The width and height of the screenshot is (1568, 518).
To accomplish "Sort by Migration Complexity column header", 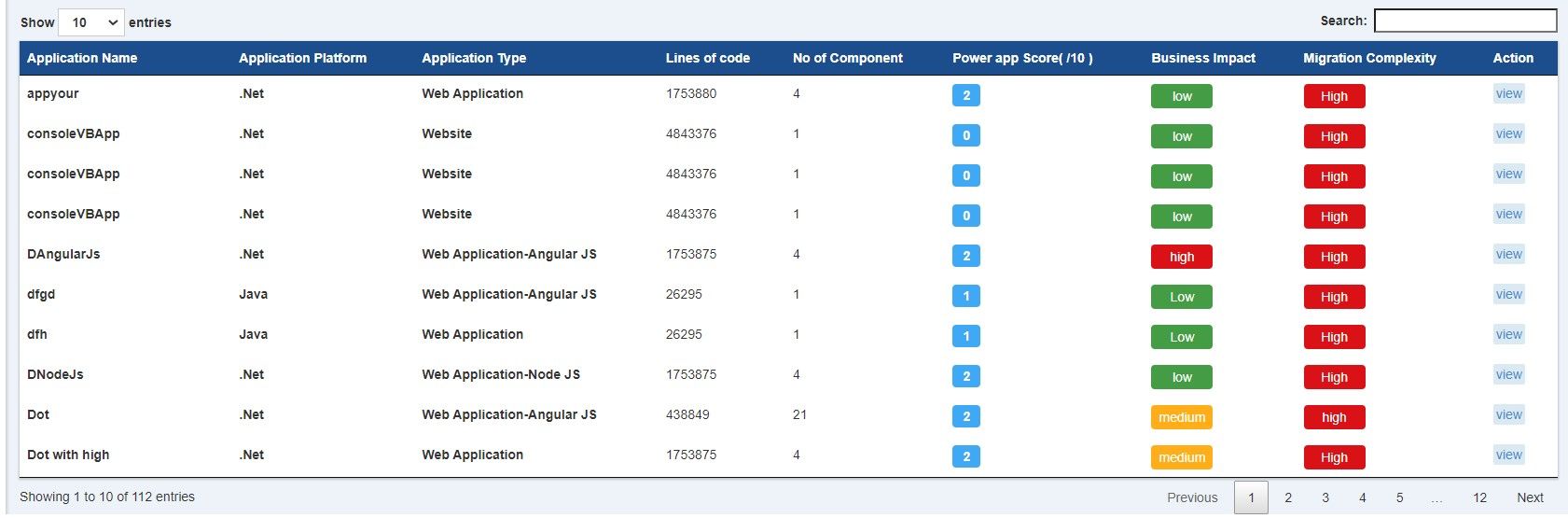I will [1369, 58].
